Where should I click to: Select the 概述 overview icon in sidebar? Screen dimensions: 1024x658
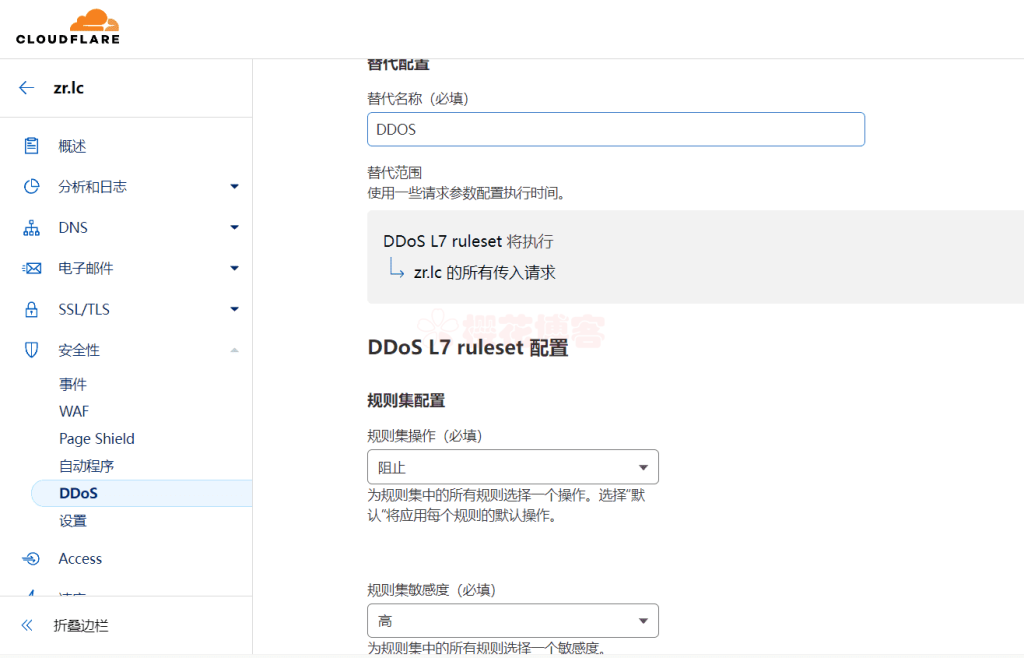point(31,145)
